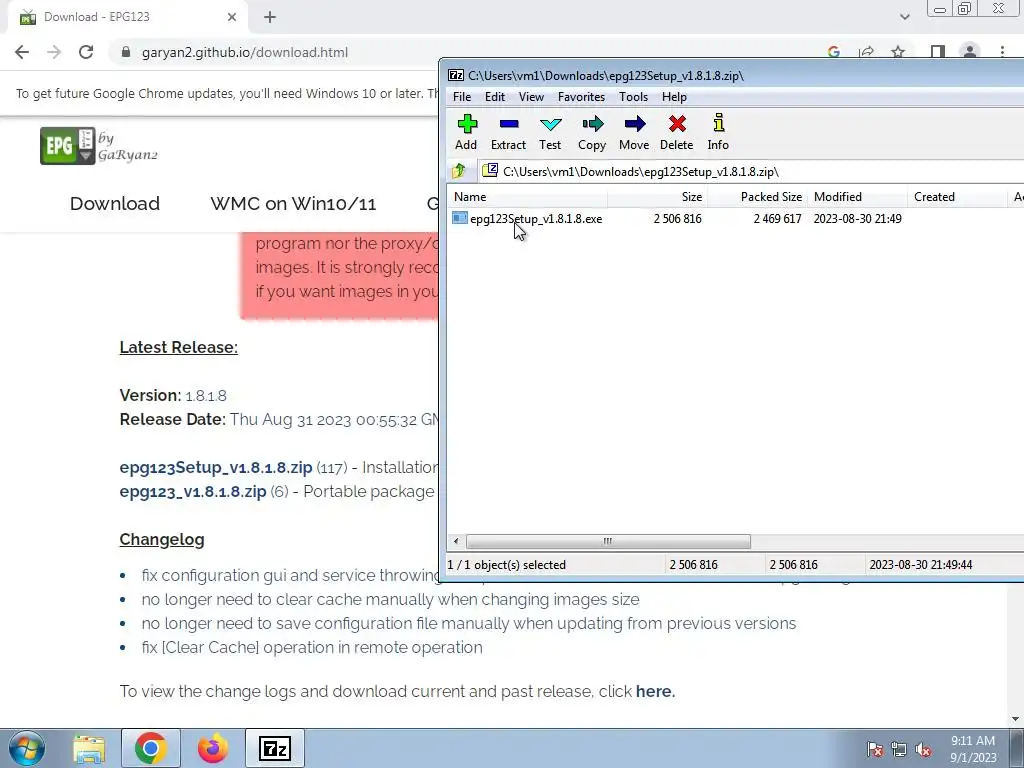Viewport: 1024px width, 768px height.
Task: Run the Test archive tool
Action: click(x=550, y=133)
